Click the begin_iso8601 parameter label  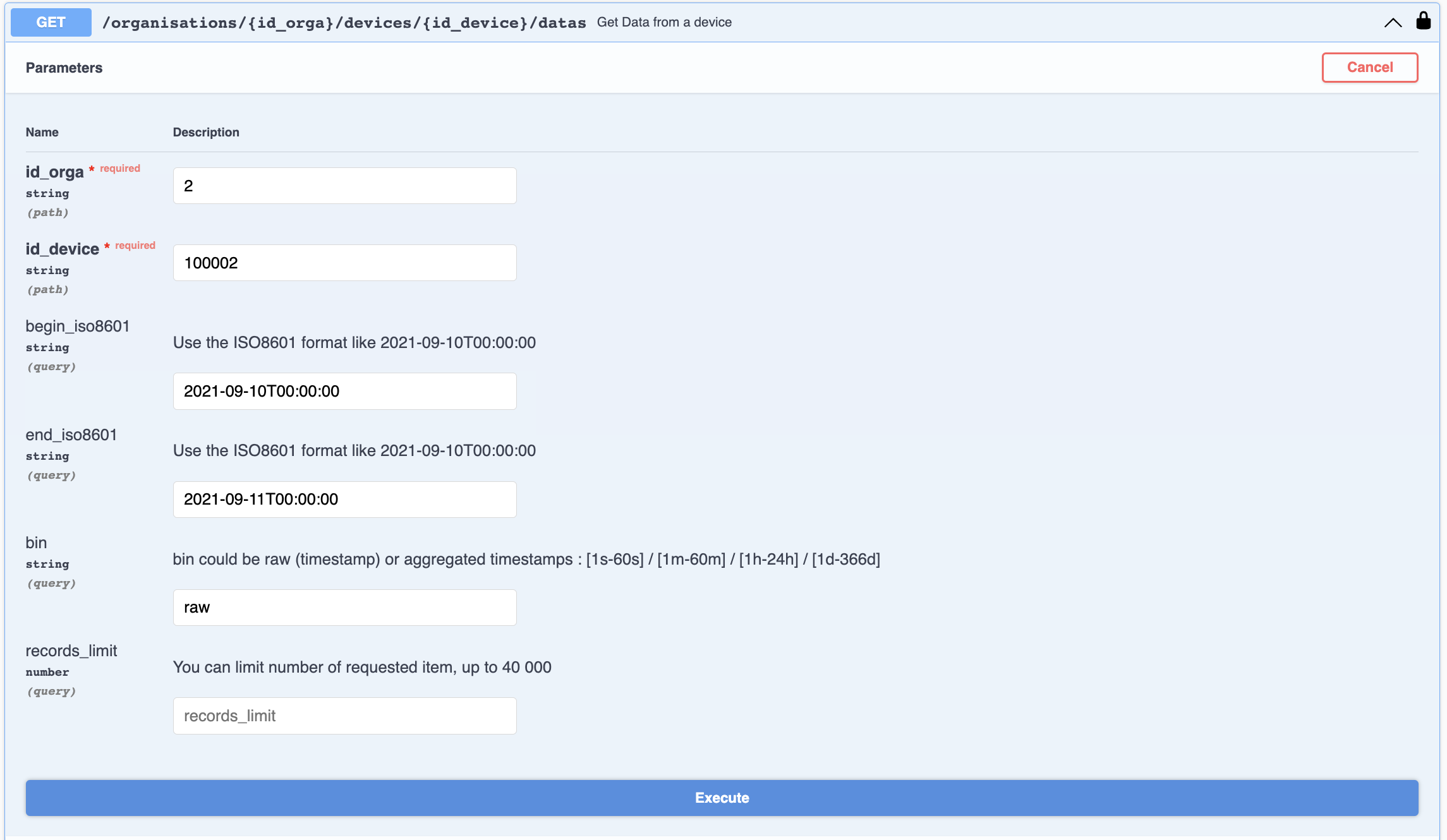tap(77, 326)
